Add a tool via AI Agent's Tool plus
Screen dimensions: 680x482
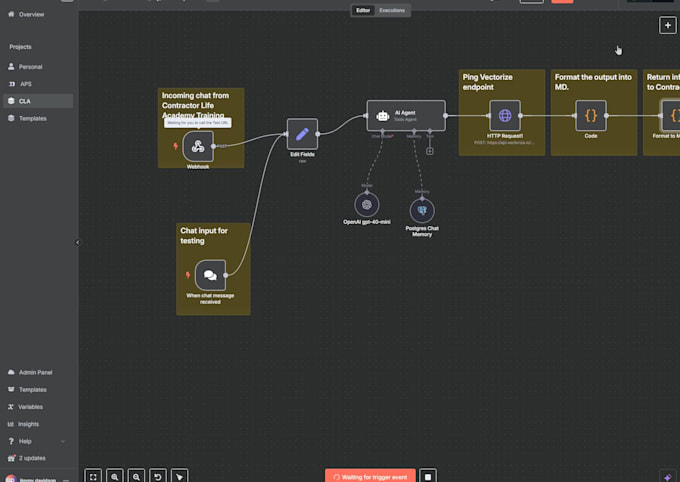click(x=429, y=151)
